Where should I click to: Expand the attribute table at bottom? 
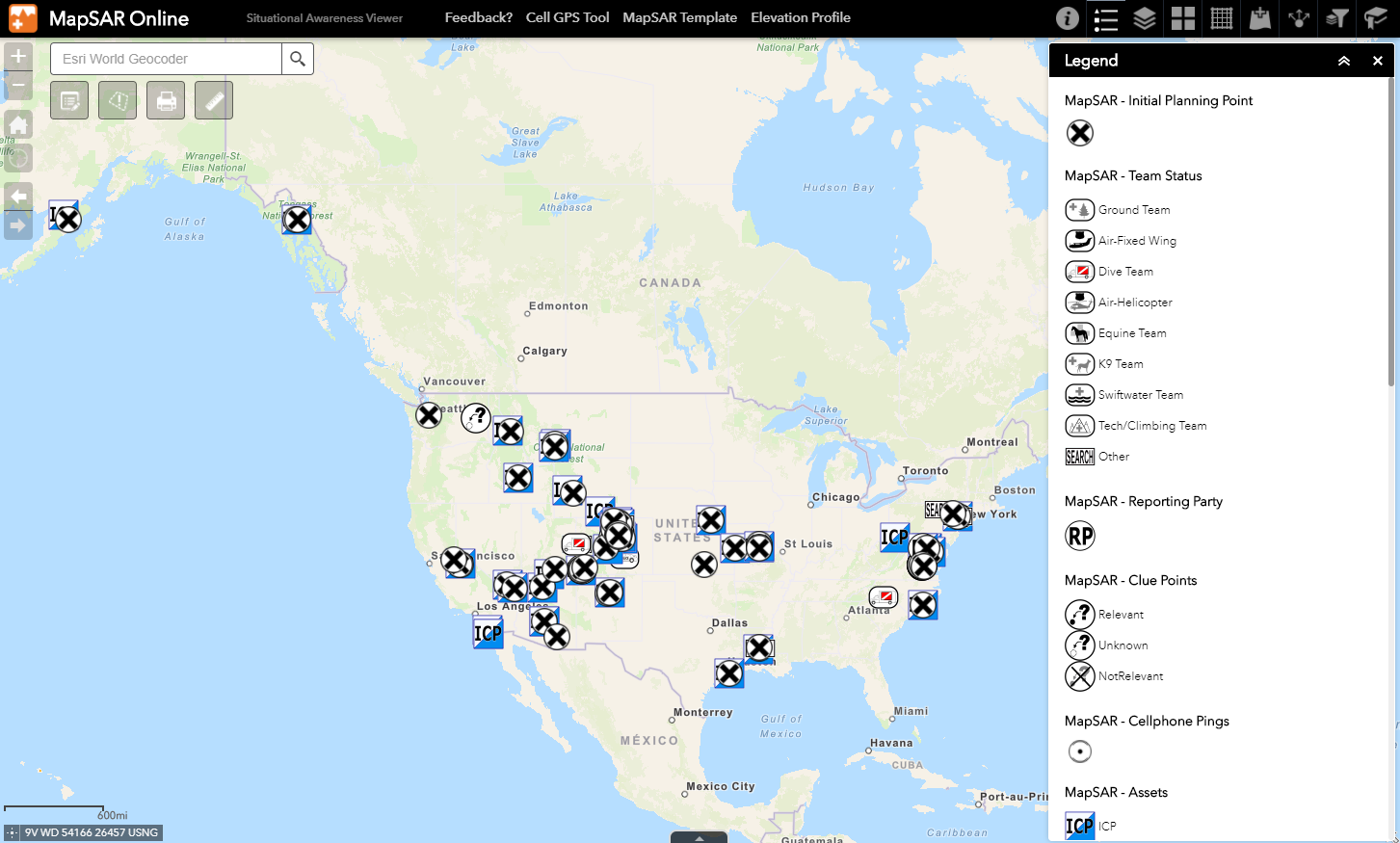(699, 837)
